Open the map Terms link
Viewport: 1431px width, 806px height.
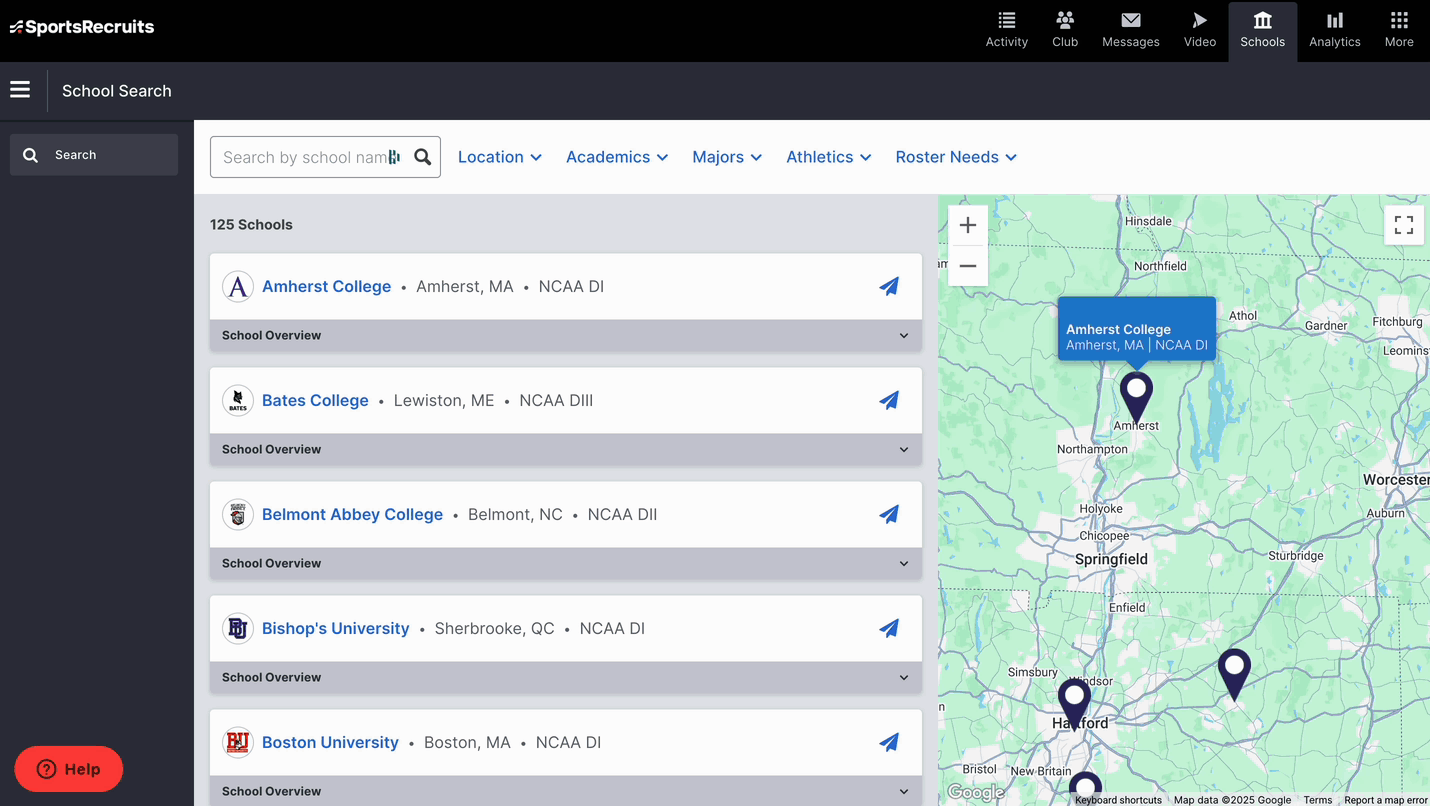coord(1317,800)
